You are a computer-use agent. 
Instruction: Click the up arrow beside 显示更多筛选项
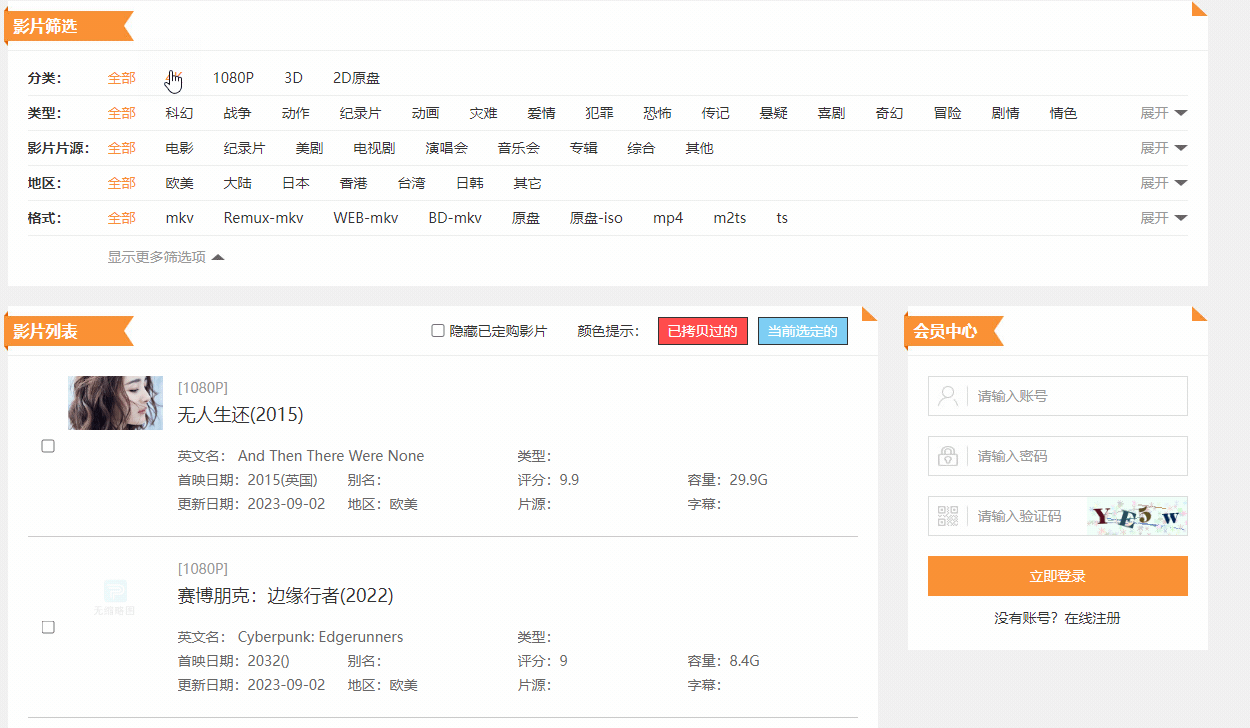[218, 257]
